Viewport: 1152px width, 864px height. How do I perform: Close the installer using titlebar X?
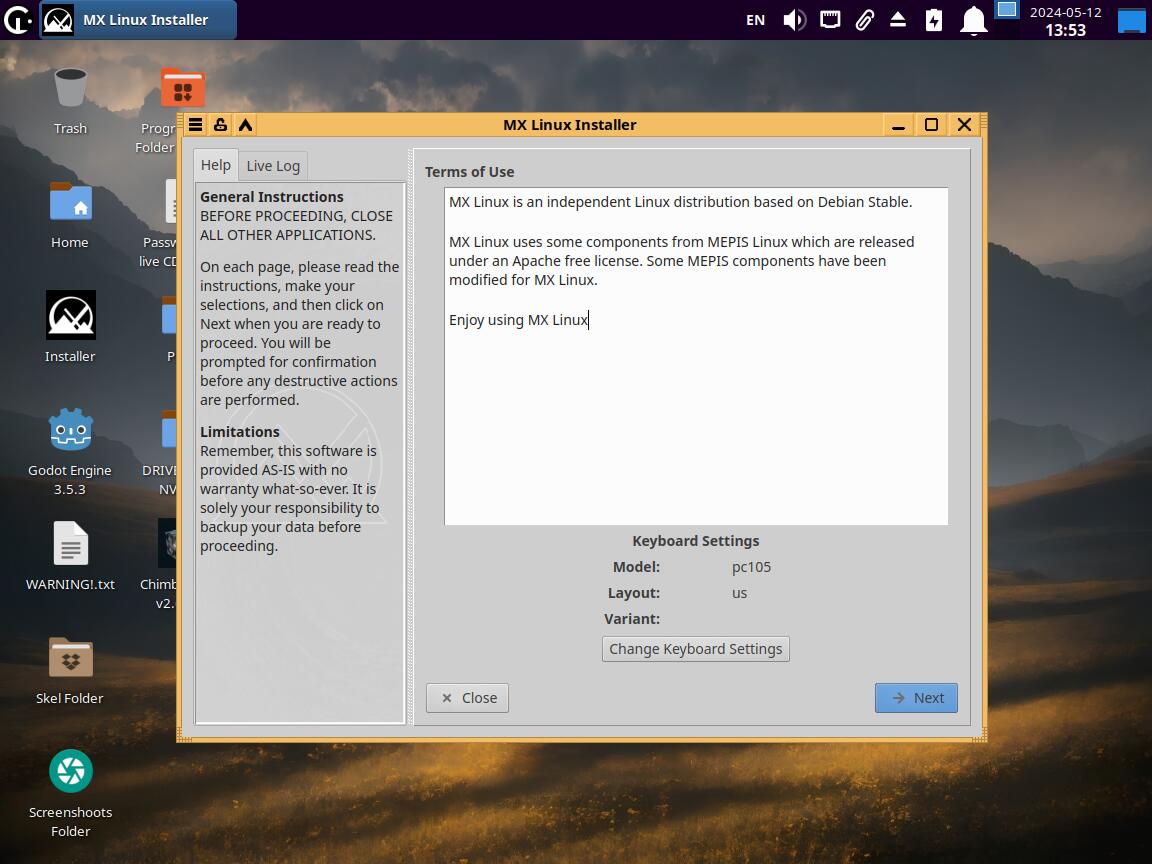click(x=964, y=125)
